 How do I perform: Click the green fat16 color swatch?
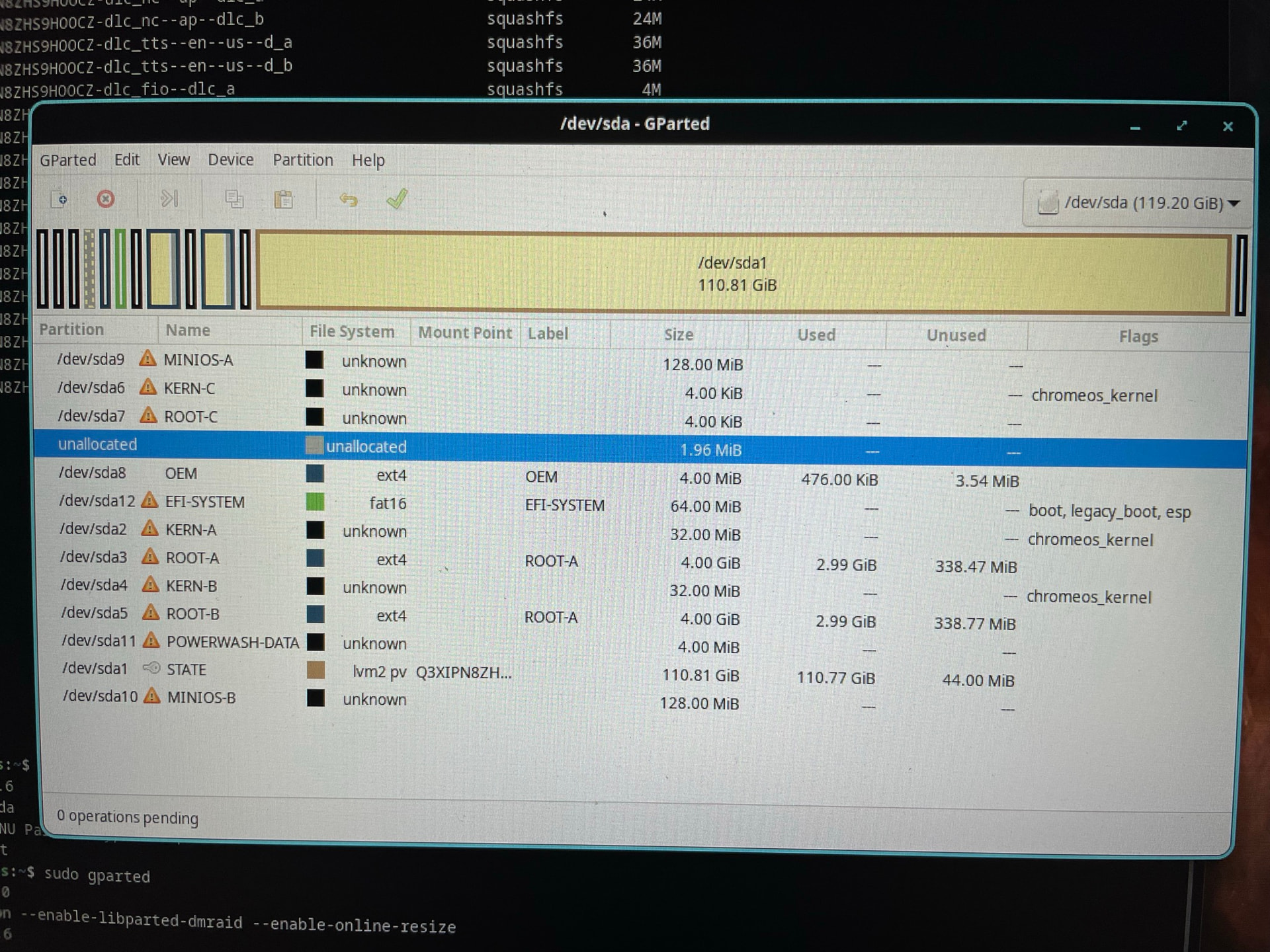(x=316, y=502)
